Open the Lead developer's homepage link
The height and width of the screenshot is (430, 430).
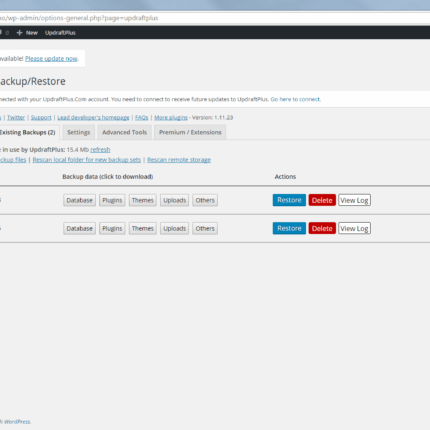[93, 118]
